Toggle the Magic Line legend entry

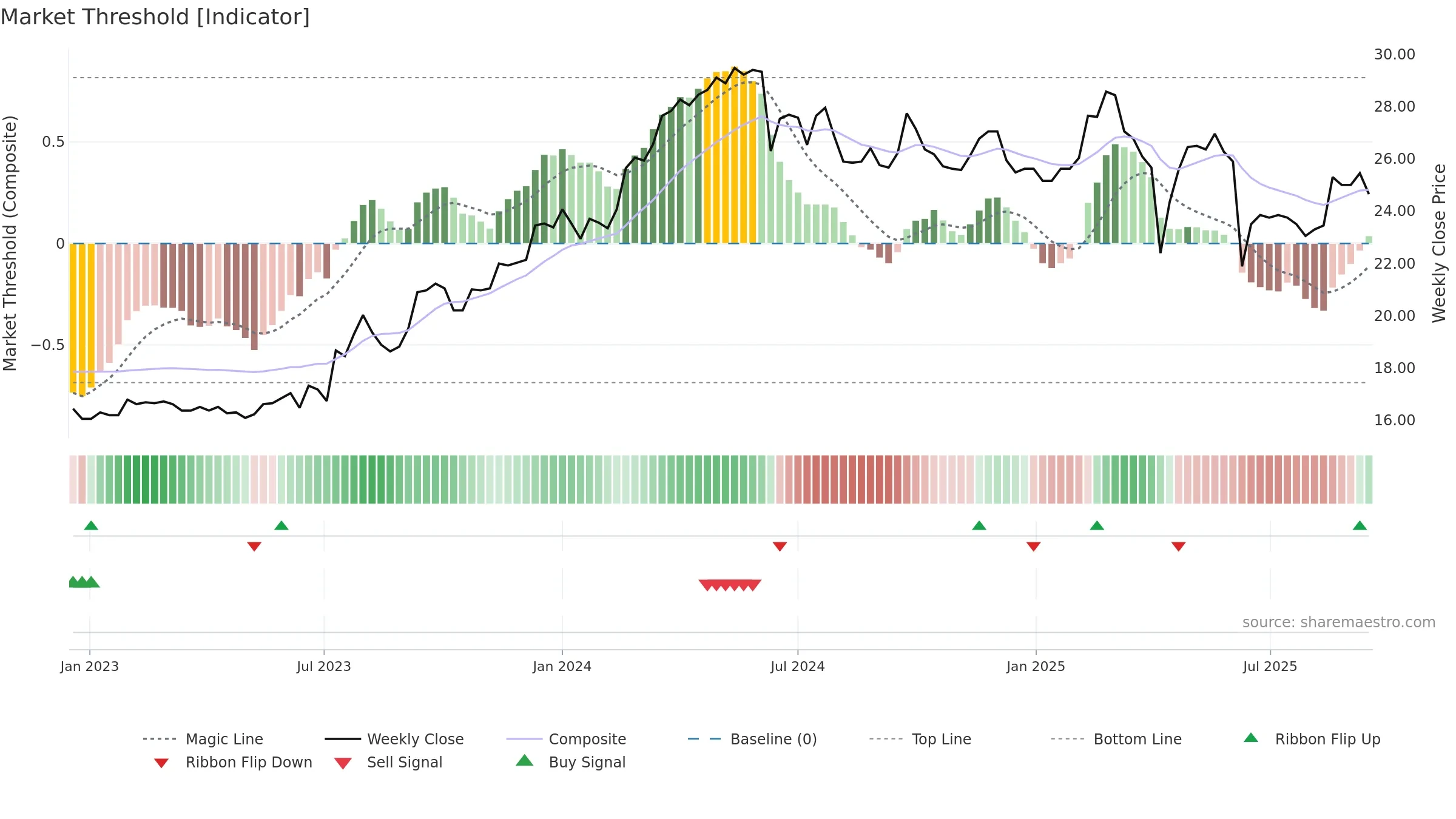pos(203,739)
